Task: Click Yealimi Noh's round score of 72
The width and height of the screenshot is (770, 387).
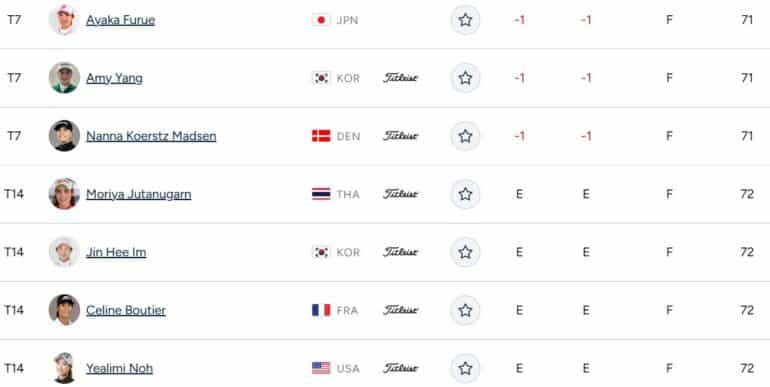Action: pyautogui.click(x=747, y=368)
